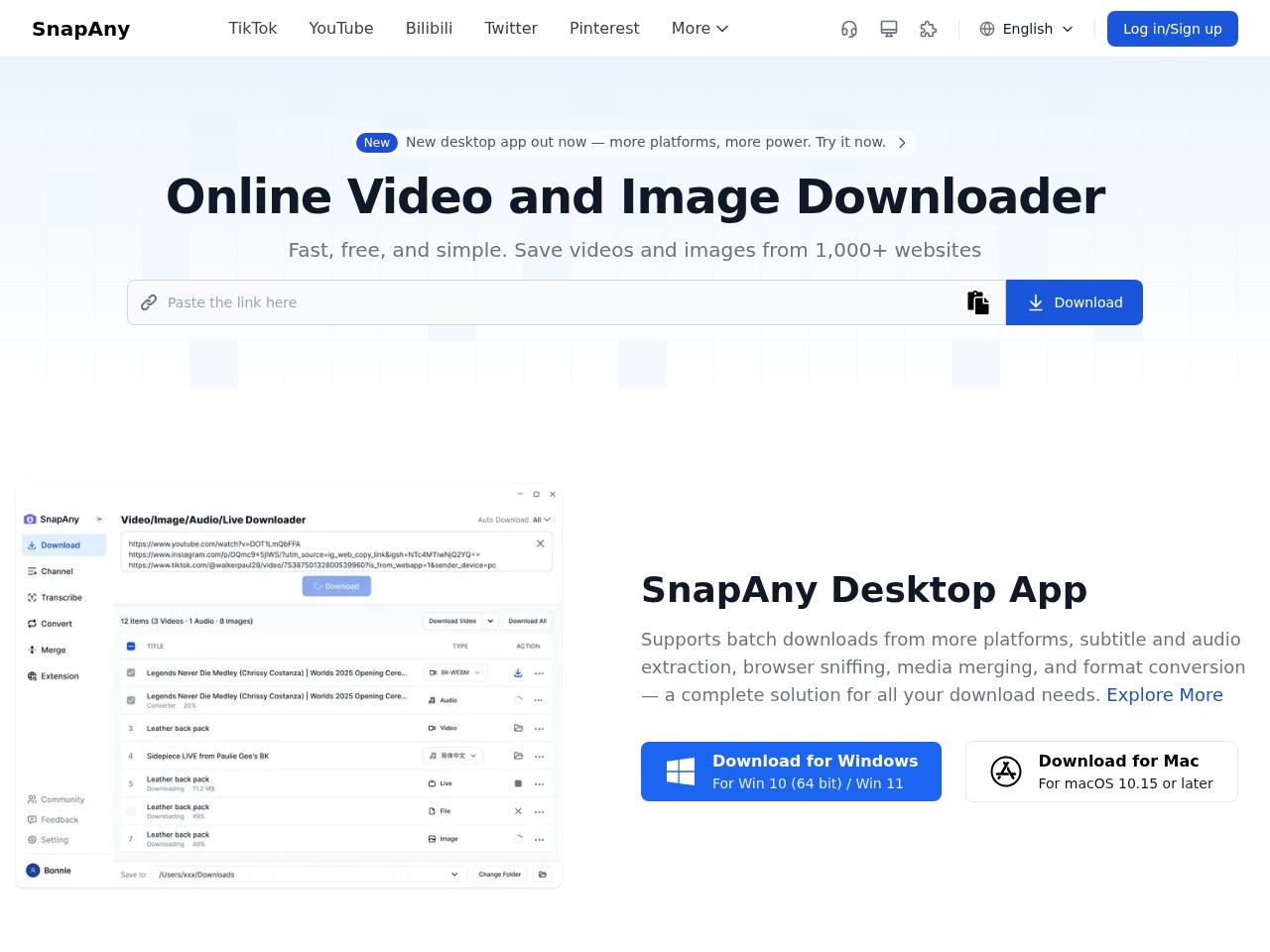Click the customer support headset icon
1270x952 pixels.
point(848,29)
